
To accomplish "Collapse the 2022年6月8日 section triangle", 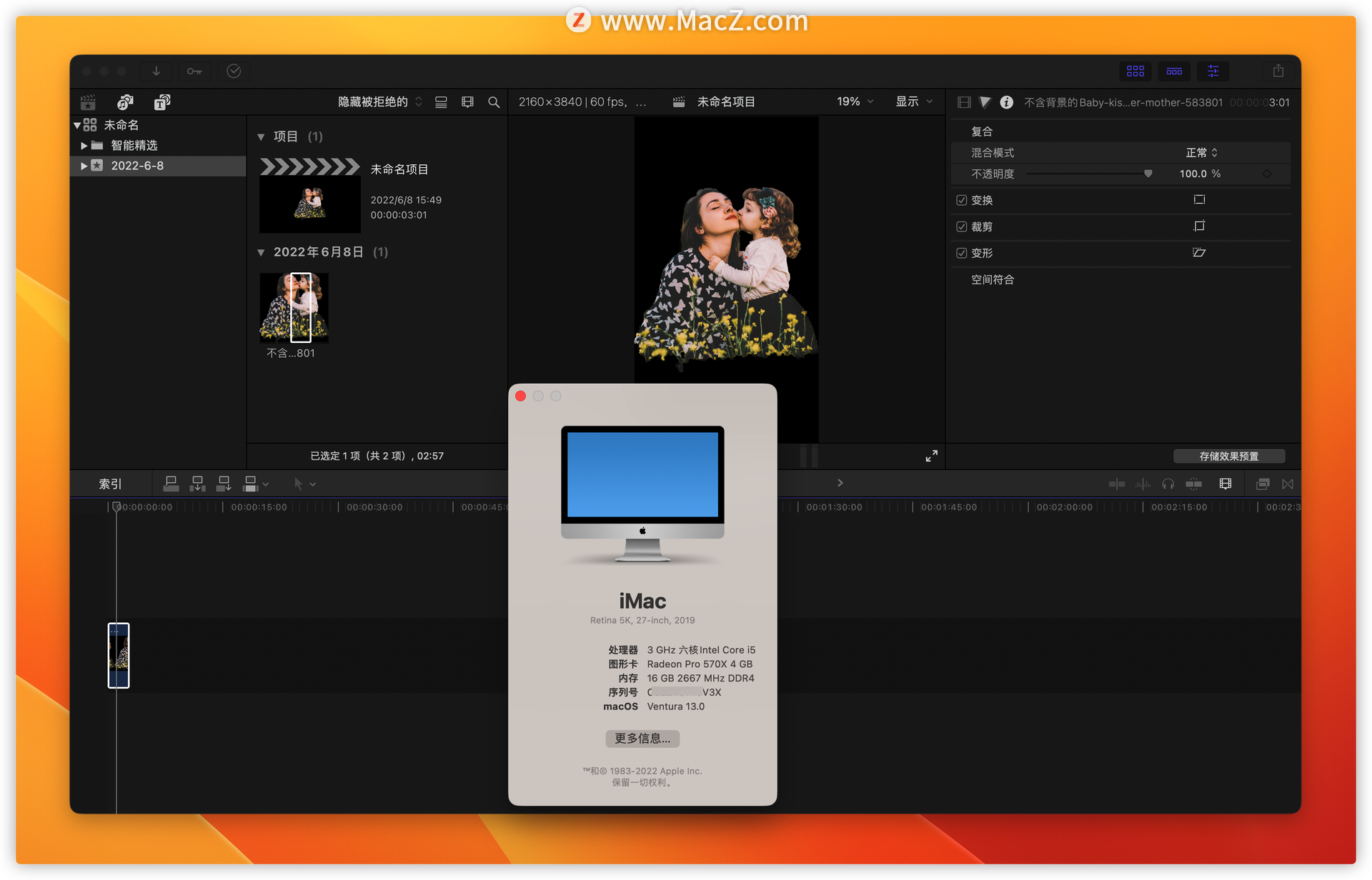I will 261,252.
